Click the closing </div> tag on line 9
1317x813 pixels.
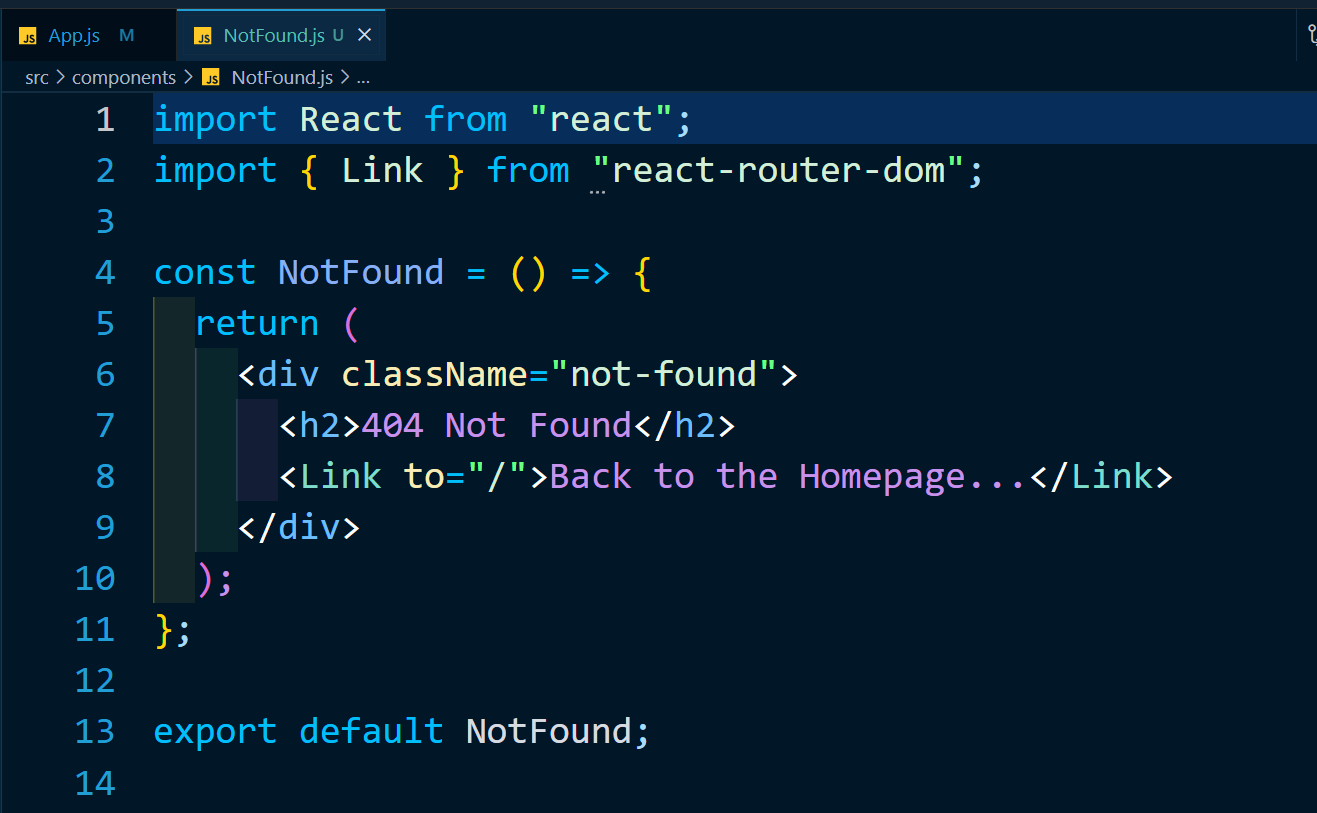click(x=298, y=528)
